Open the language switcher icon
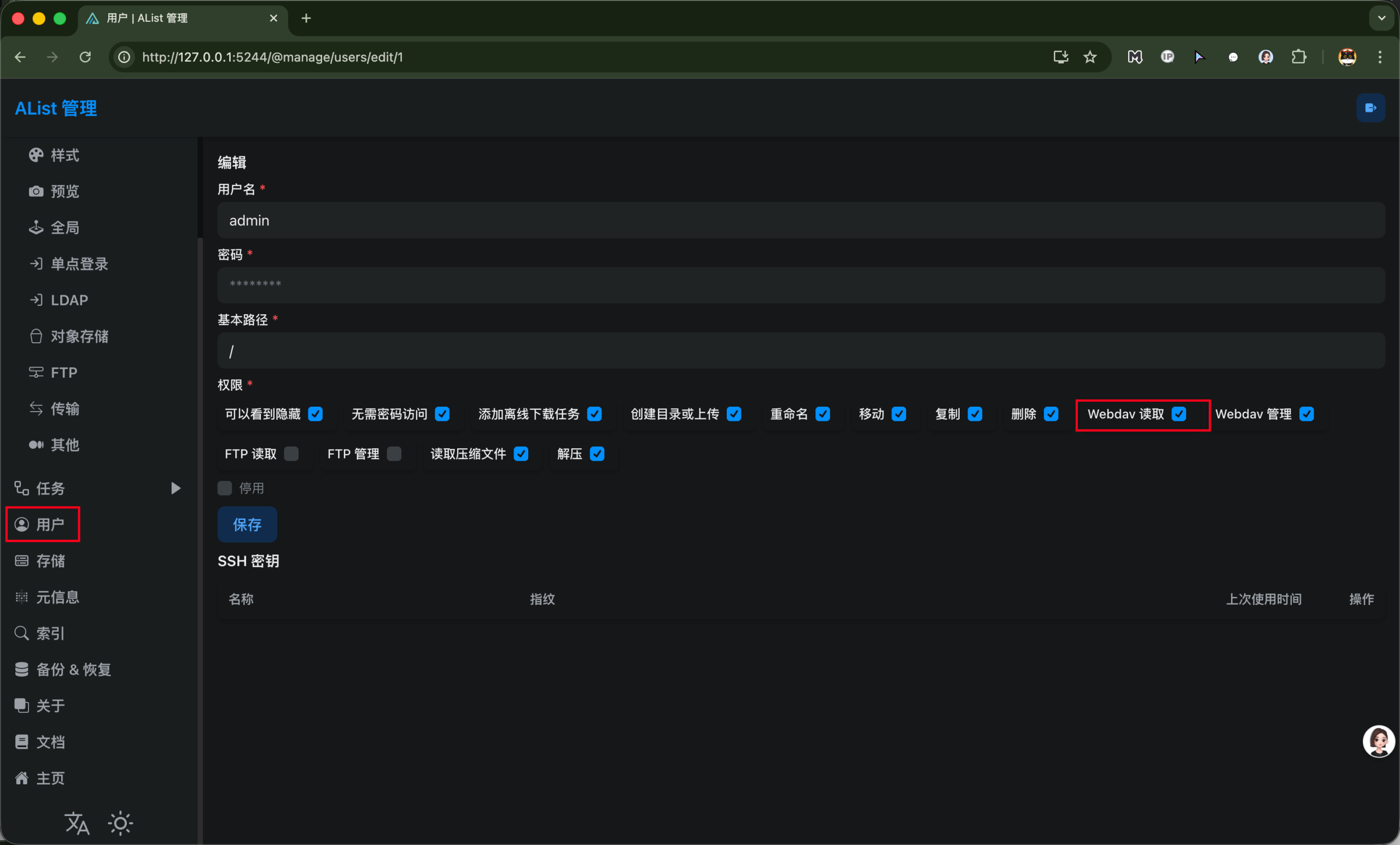This screenshot has width=1400, height=845. (77, 823)
